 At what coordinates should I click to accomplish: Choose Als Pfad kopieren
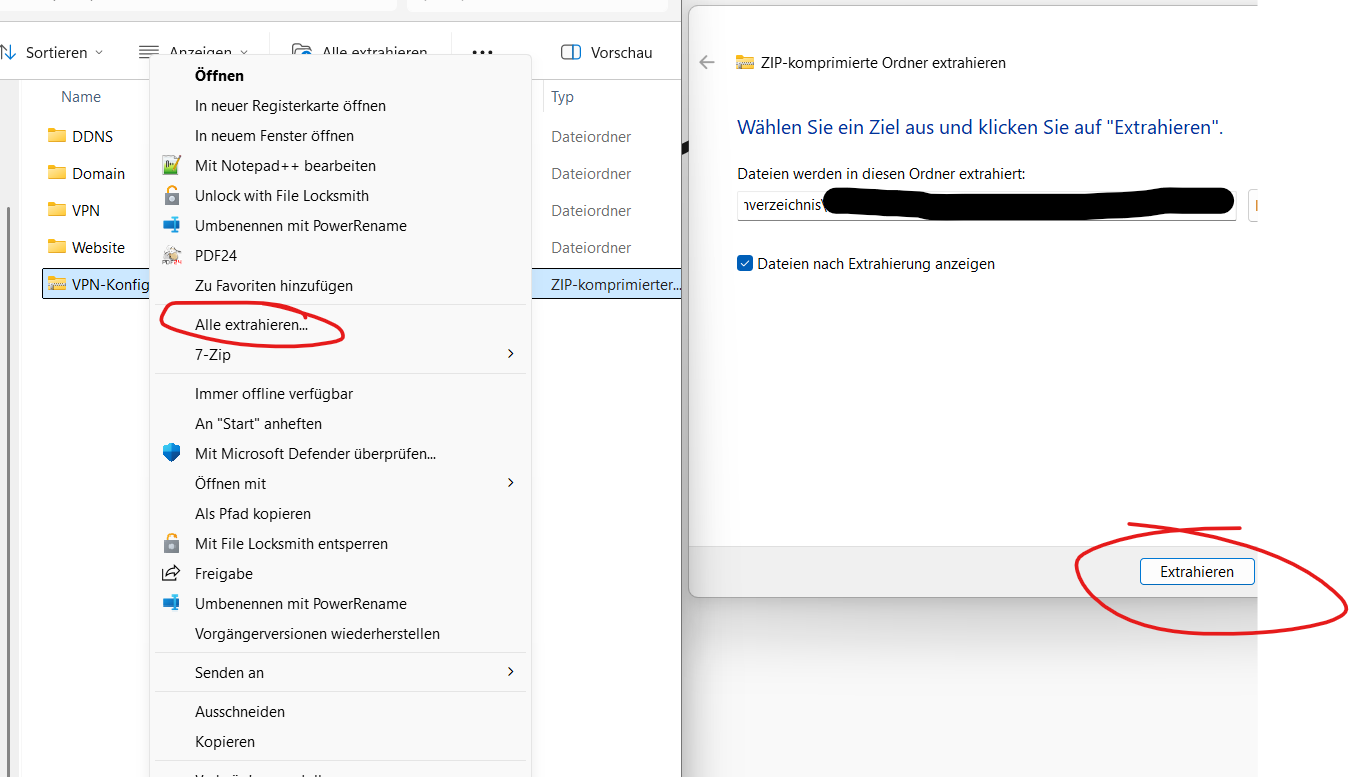click(x=340, y=513)
